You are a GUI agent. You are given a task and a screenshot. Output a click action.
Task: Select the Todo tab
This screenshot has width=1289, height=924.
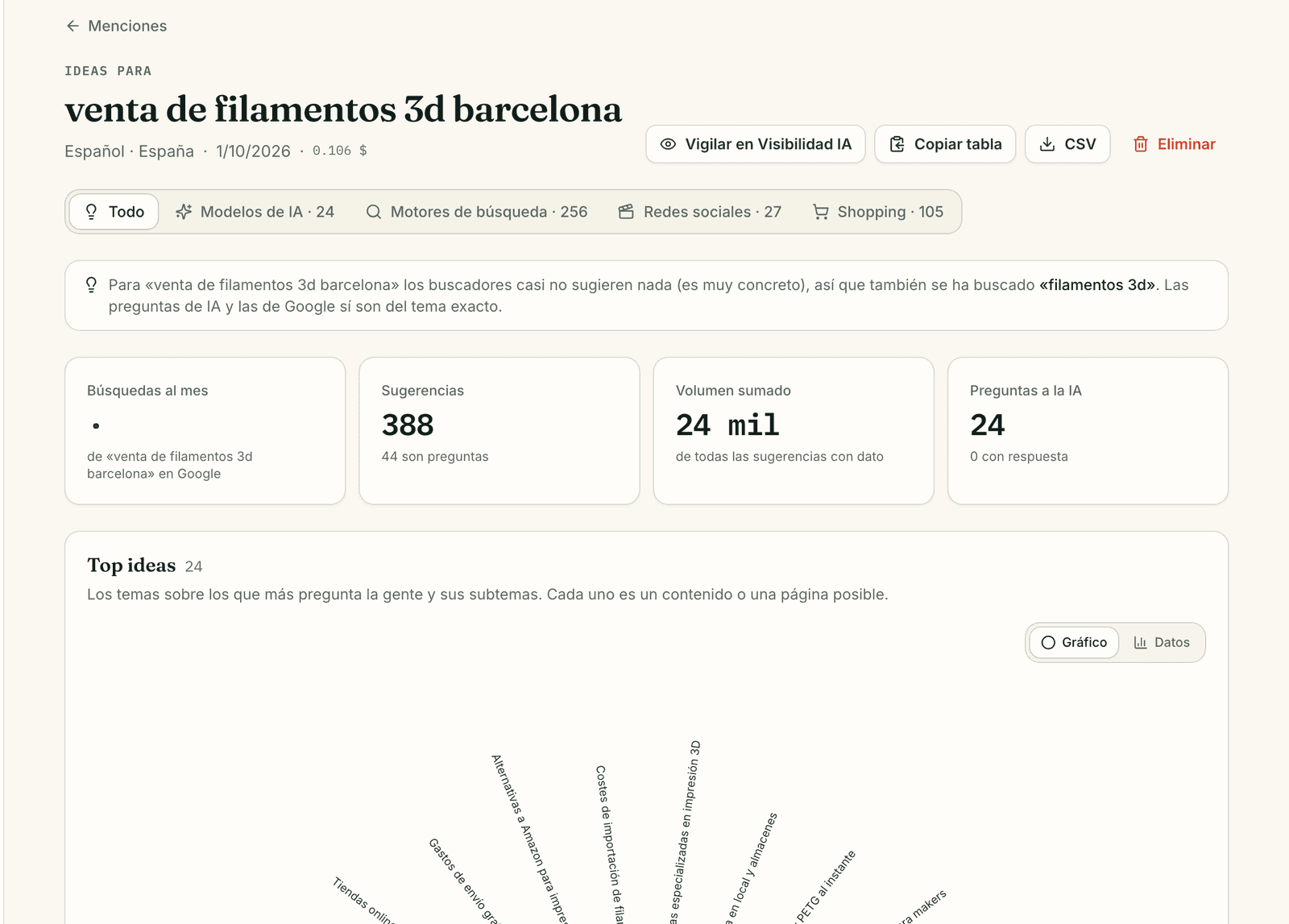(114, 212)
